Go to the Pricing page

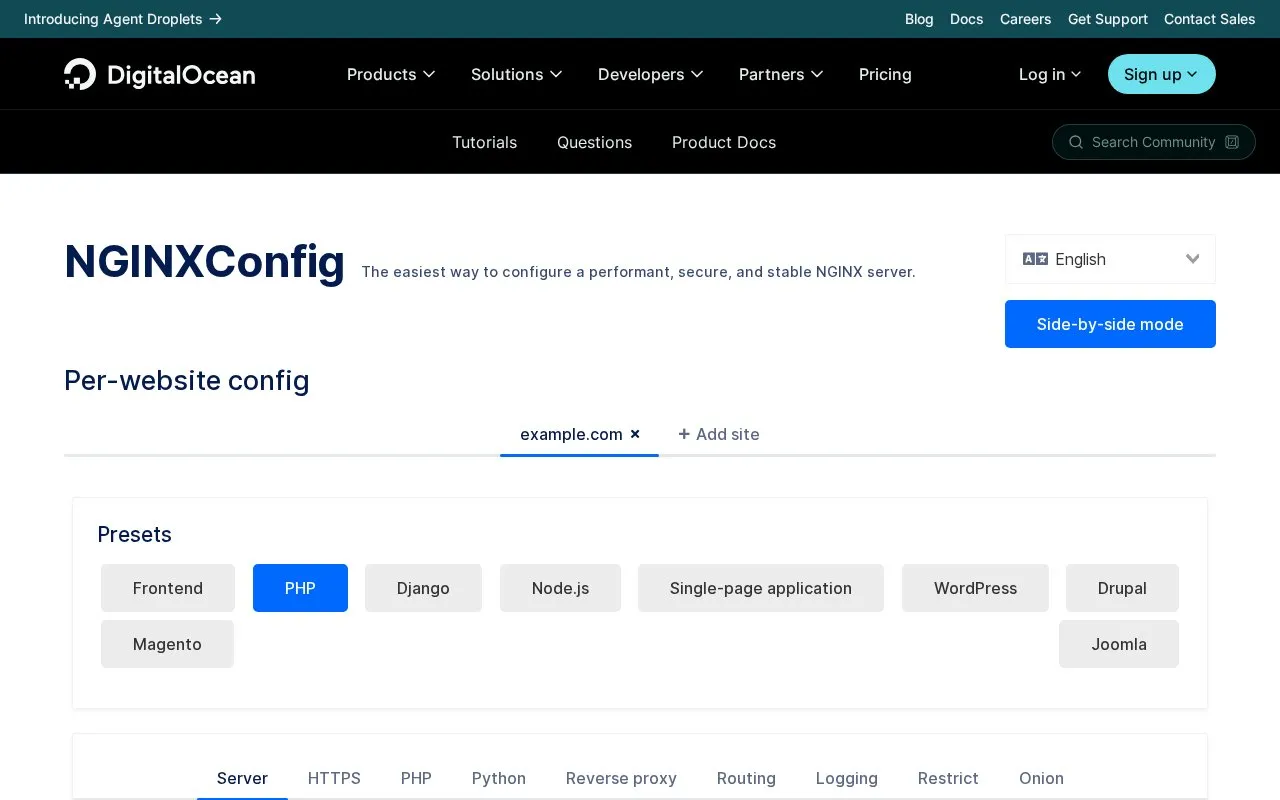885,74
